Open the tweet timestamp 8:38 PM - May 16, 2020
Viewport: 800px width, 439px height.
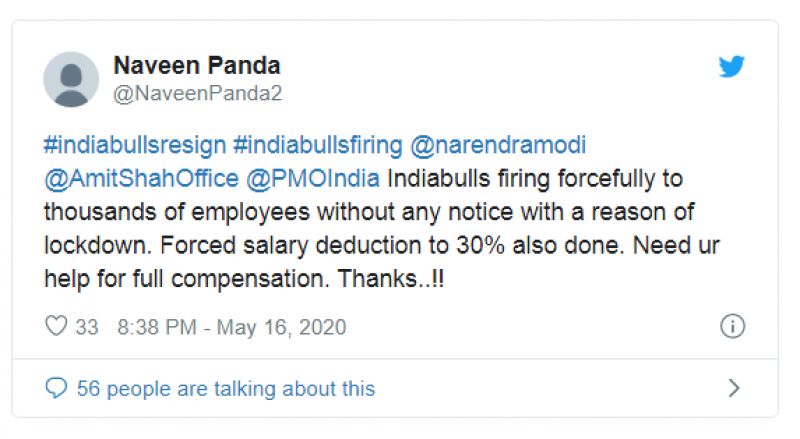tap(231, 327)
